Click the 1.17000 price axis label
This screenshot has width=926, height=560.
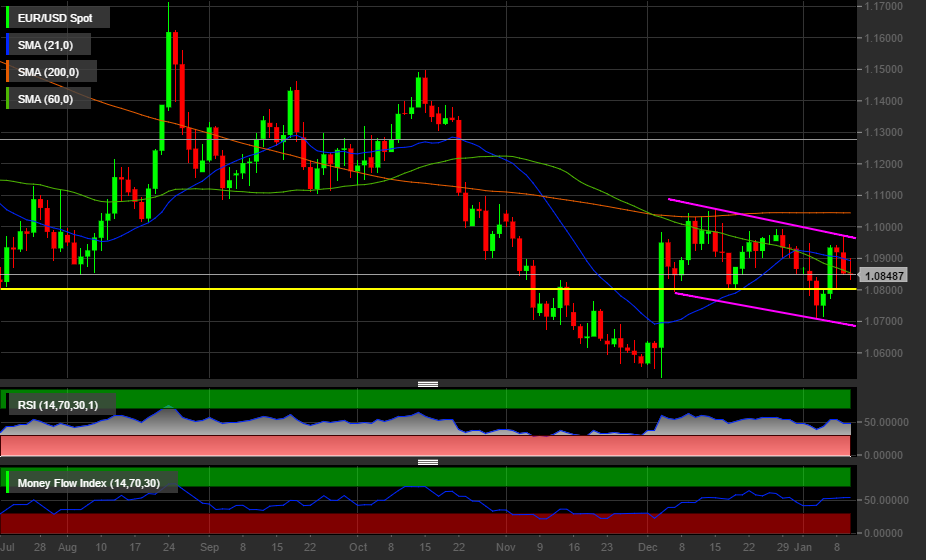884,7
